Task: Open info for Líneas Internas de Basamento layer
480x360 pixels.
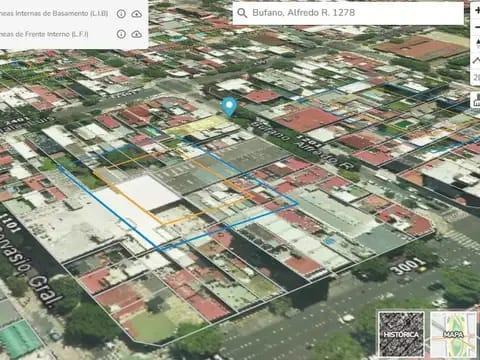Action: click(x=121, y=14)
